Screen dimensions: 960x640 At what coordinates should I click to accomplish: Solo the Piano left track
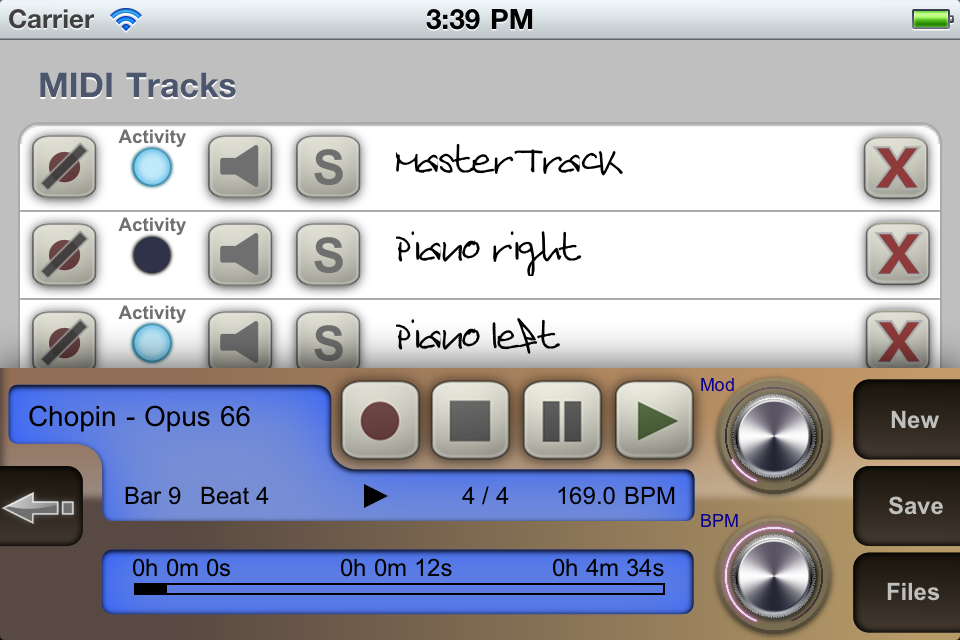click(x=328, y=341)
